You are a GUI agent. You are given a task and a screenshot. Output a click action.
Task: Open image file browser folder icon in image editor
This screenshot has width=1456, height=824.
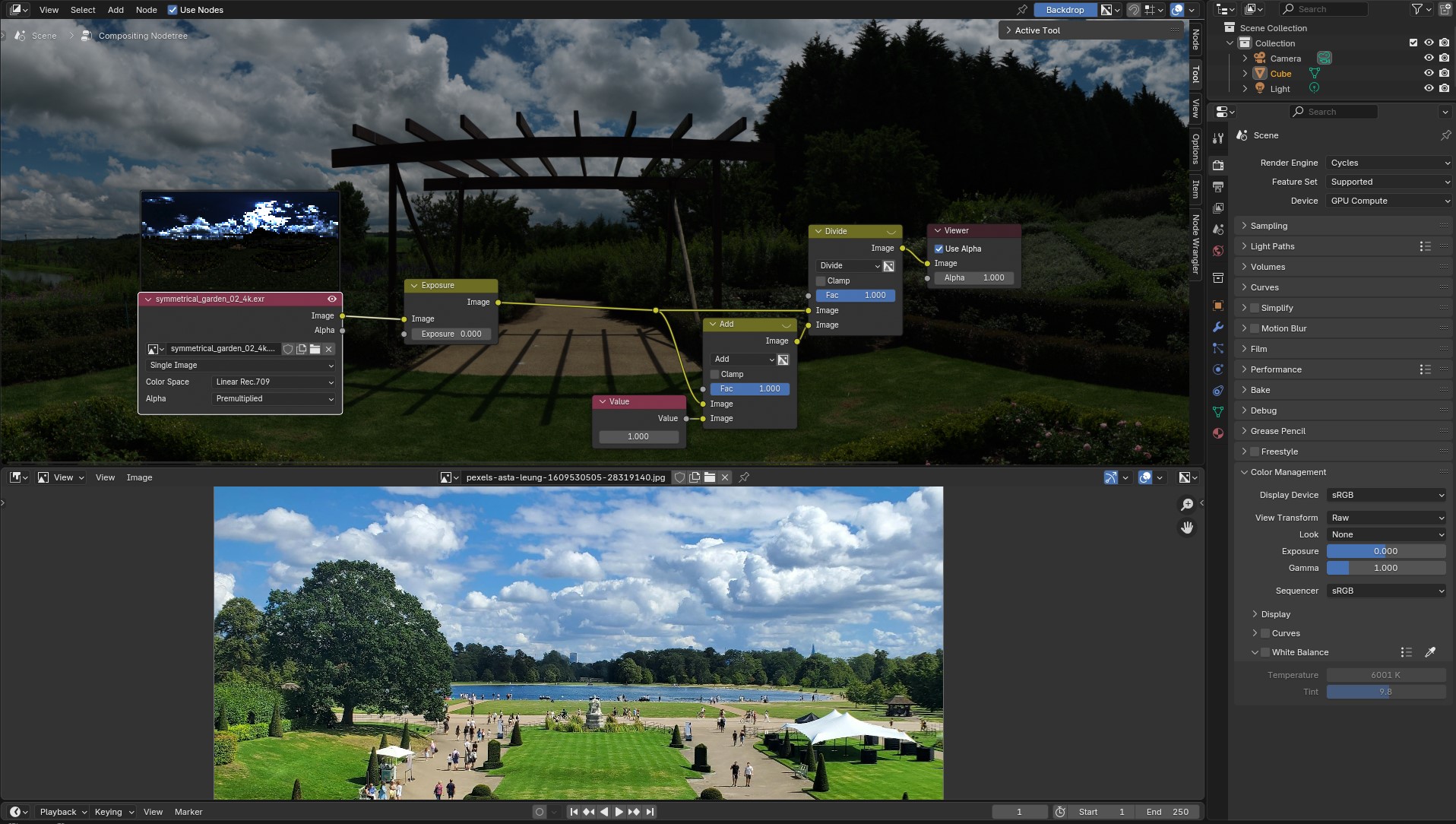tap(710, 477)
